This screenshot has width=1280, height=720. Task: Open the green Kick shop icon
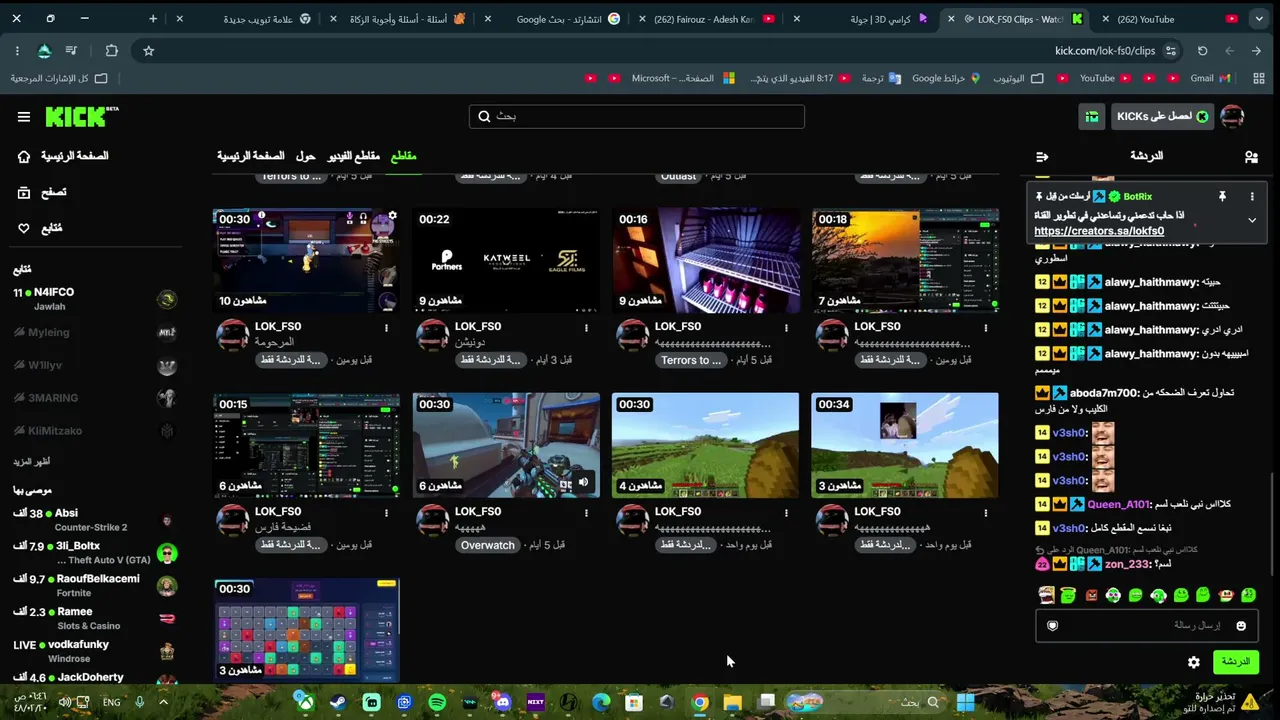1091,117
